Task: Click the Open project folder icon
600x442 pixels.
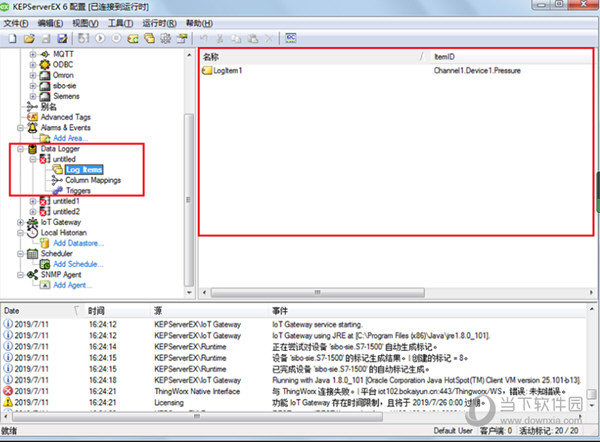Action: 29,38
